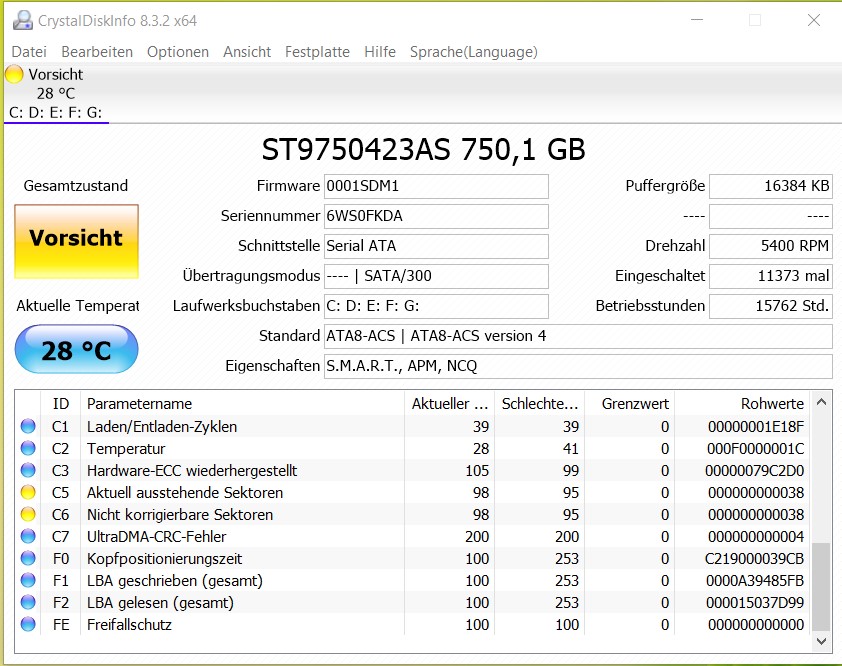Click the yellow Vorsicht status orb at top
Screen dimensions: 842x666
pyautogui.click(x=14, y=74)
